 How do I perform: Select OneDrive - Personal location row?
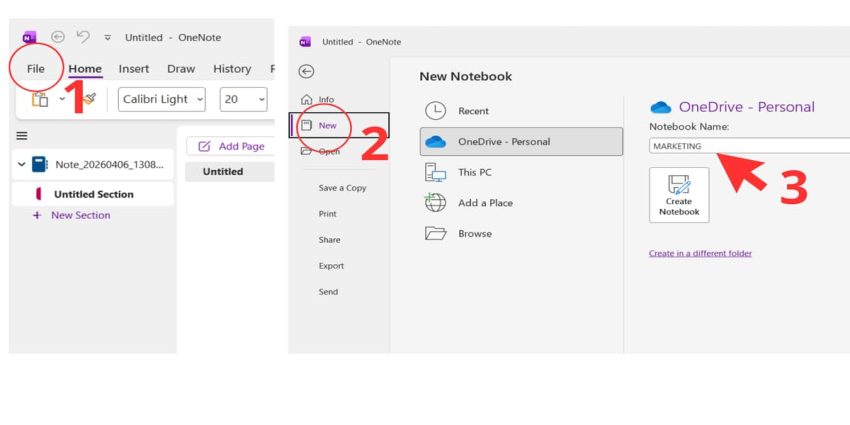[x=521, y=141]
